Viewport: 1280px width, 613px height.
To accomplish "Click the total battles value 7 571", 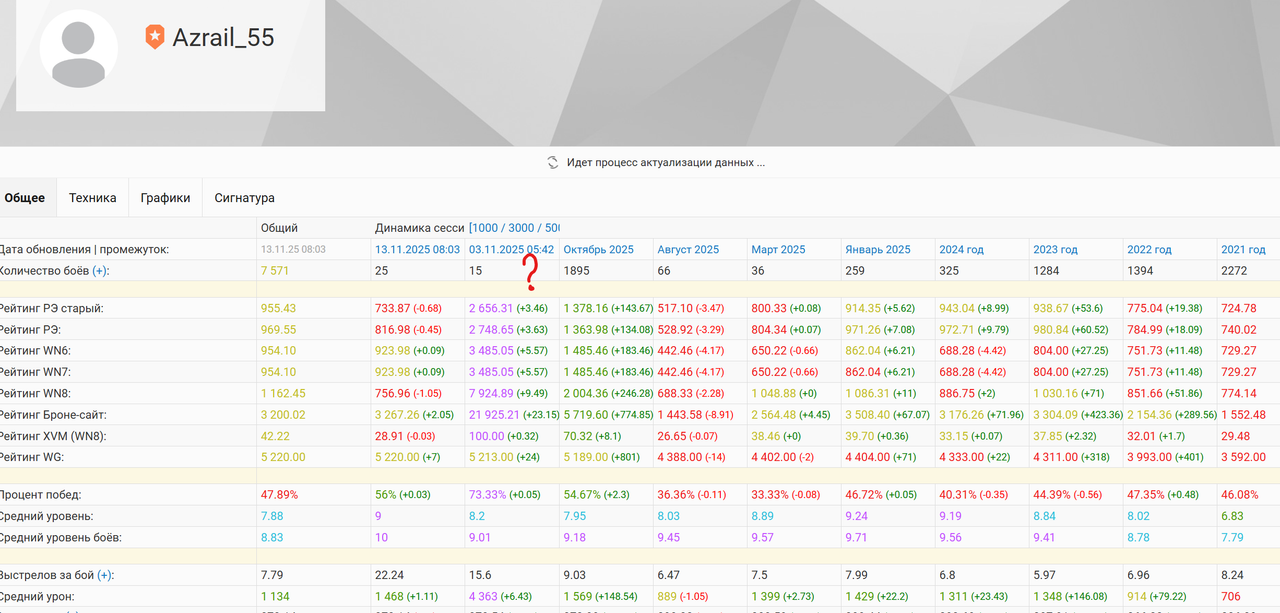I will point(276,271).
